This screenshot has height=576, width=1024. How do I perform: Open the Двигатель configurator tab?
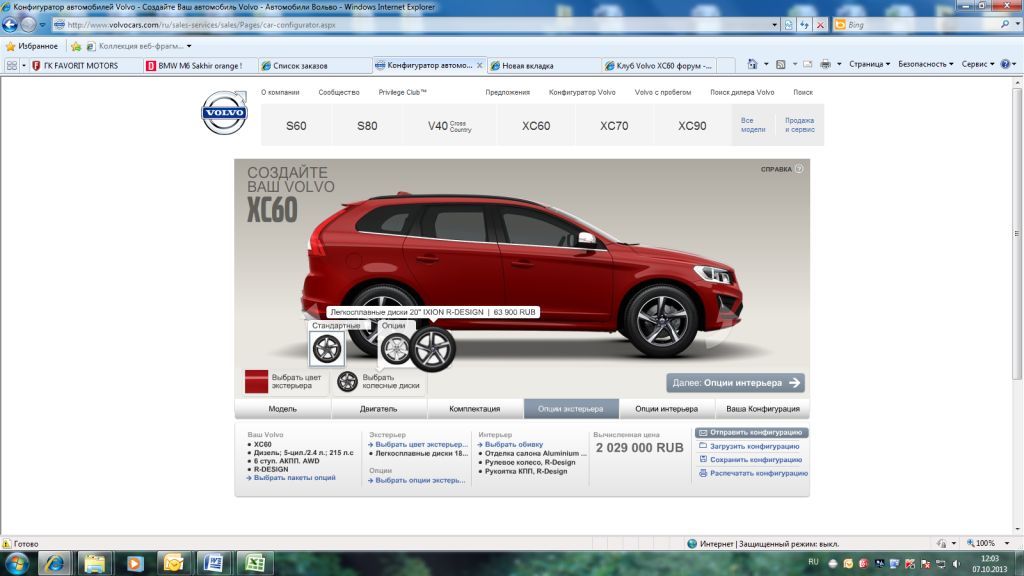[x=379, y=409]
